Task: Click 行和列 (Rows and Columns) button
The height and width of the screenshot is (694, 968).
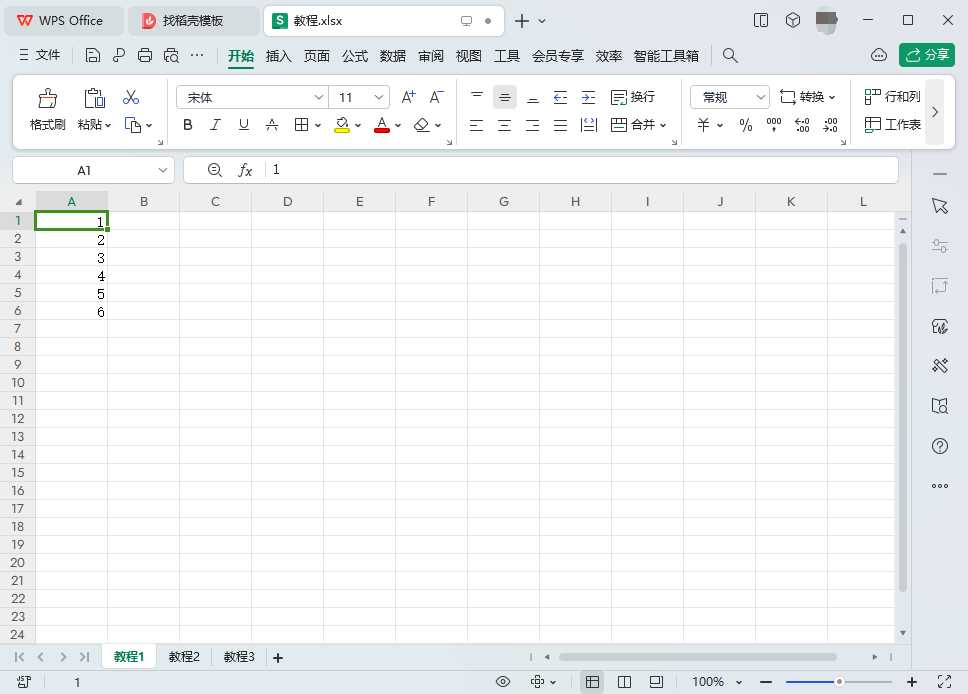Action: tap(893, 97)
